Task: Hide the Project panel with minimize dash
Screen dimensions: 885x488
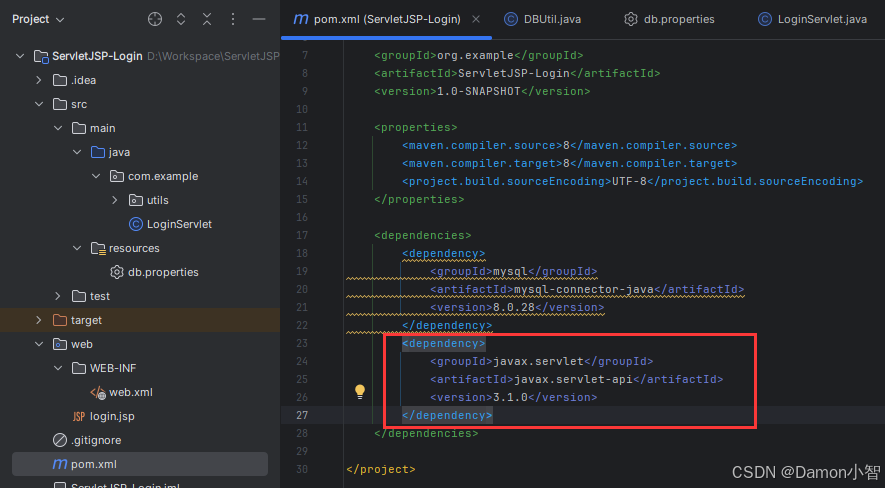Action: (259, 19)
